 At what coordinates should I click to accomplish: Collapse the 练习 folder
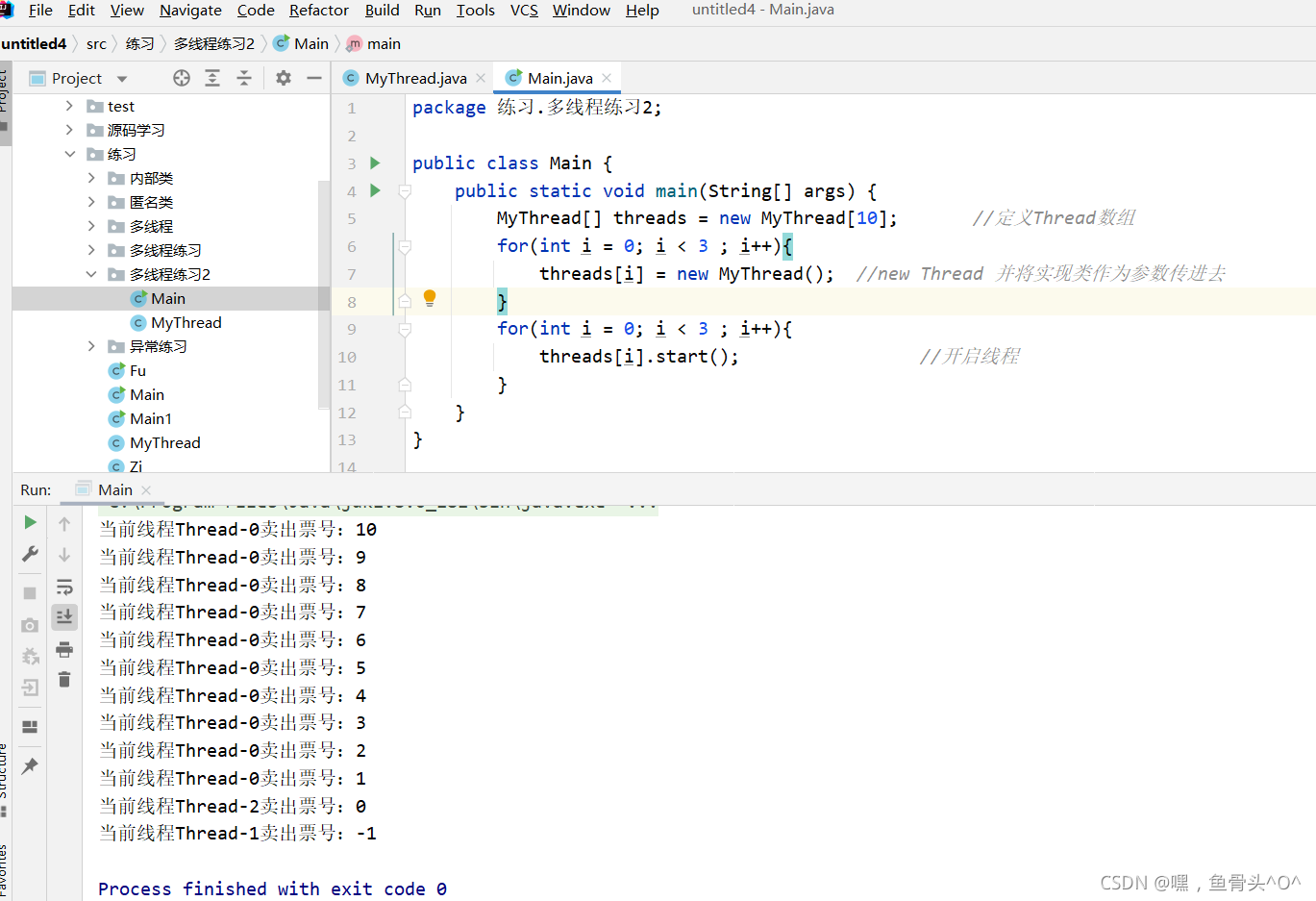point(69,154)
